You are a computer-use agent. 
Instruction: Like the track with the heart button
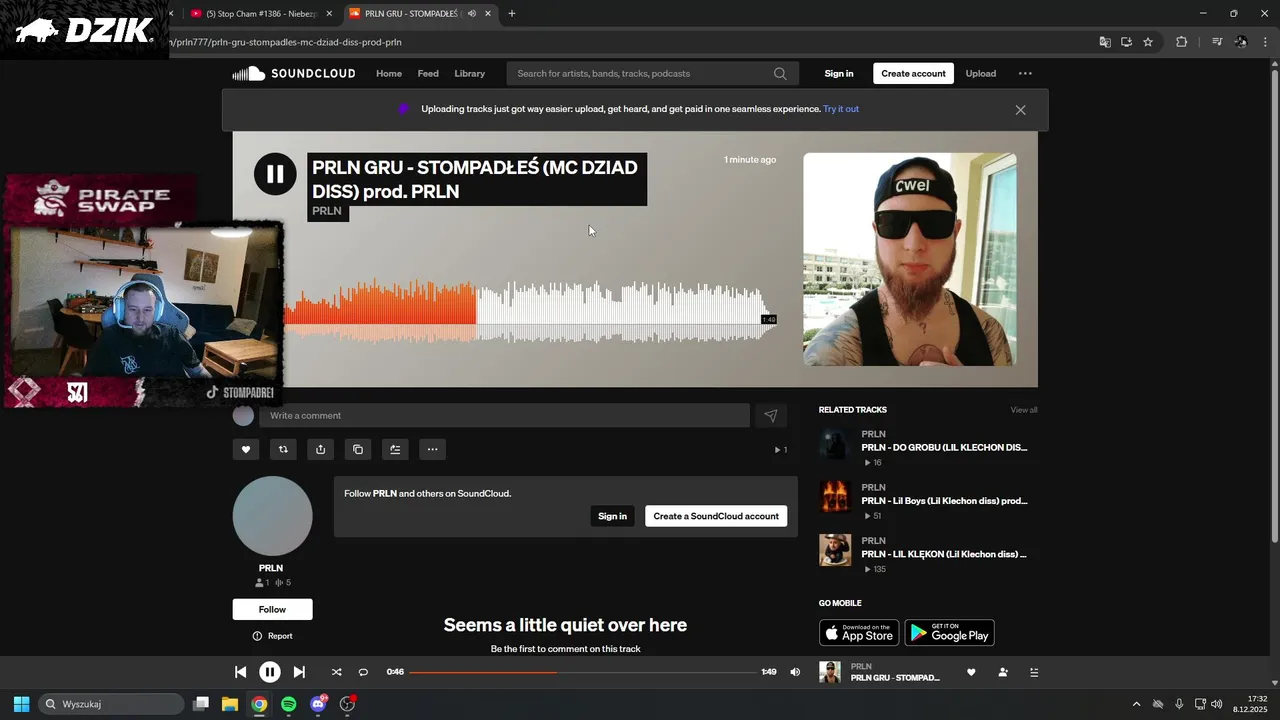[246, 449]
